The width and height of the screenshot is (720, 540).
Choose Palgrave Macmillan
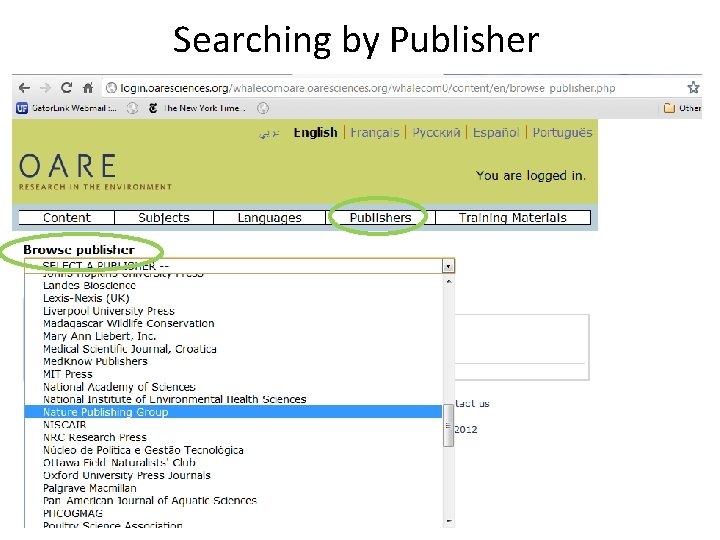(x=233, y=488)
